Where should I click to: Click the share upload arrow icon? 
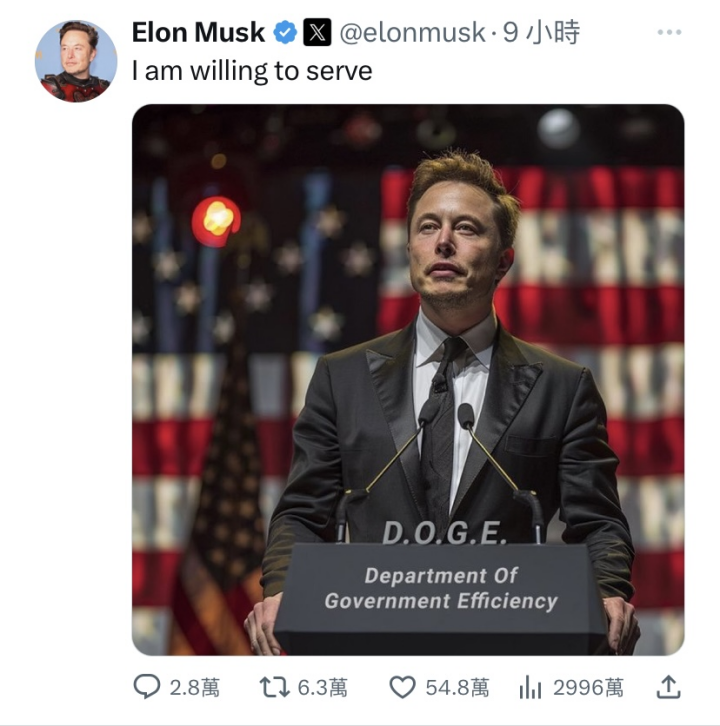669,687
